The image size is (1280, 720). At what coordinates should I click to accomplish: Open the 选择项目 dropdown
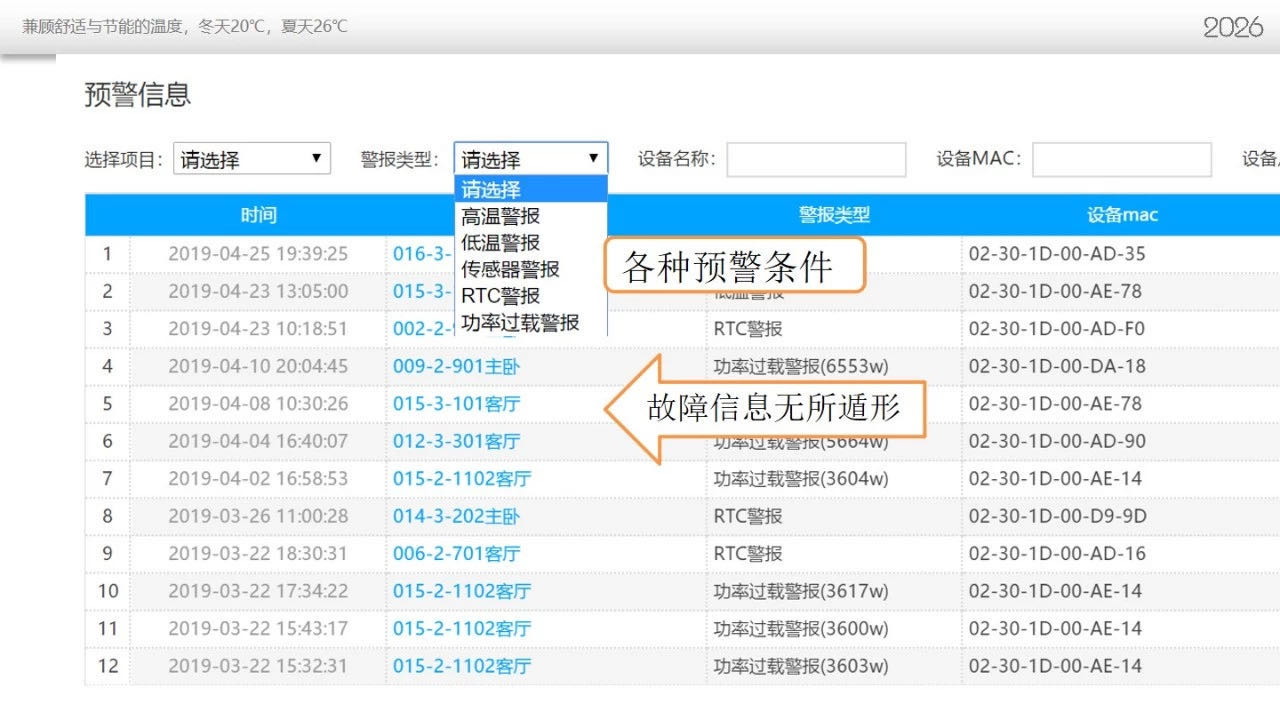[251, 159]
